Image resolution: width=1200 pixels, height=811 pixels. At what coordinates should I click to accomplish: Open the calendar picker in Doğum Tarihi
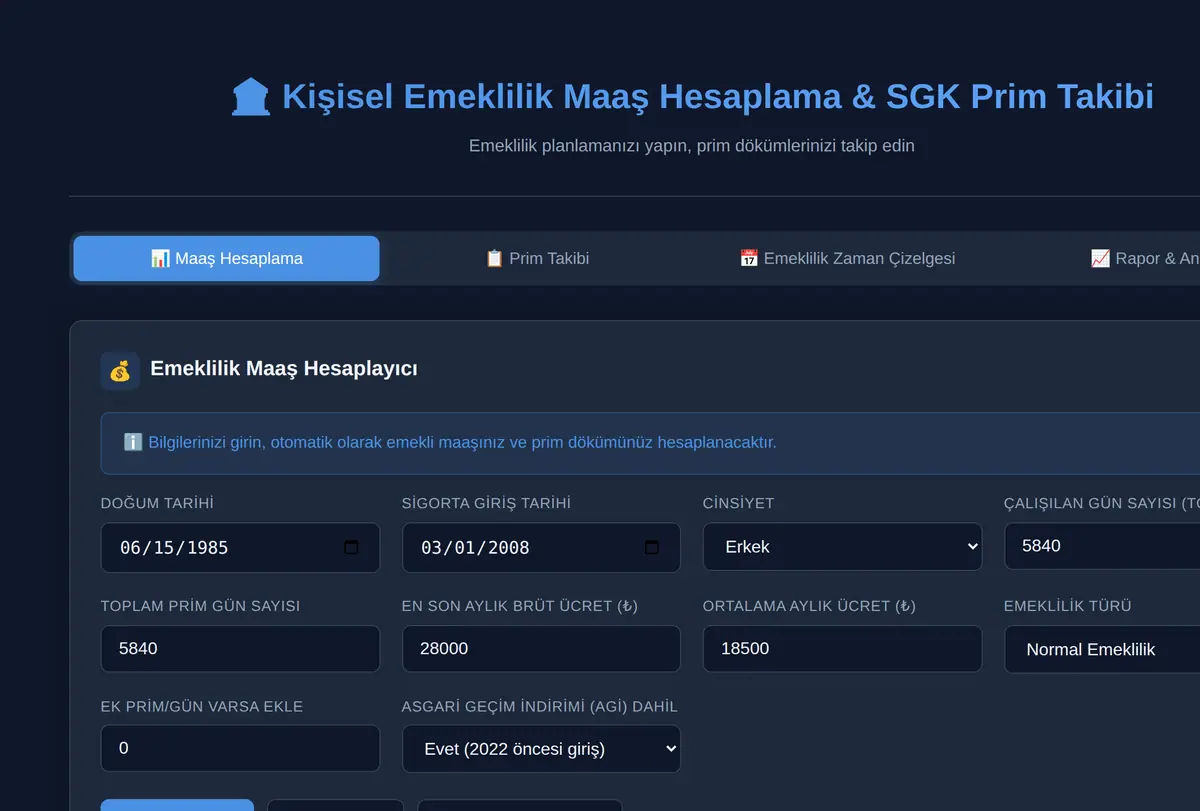coord(351,547)
